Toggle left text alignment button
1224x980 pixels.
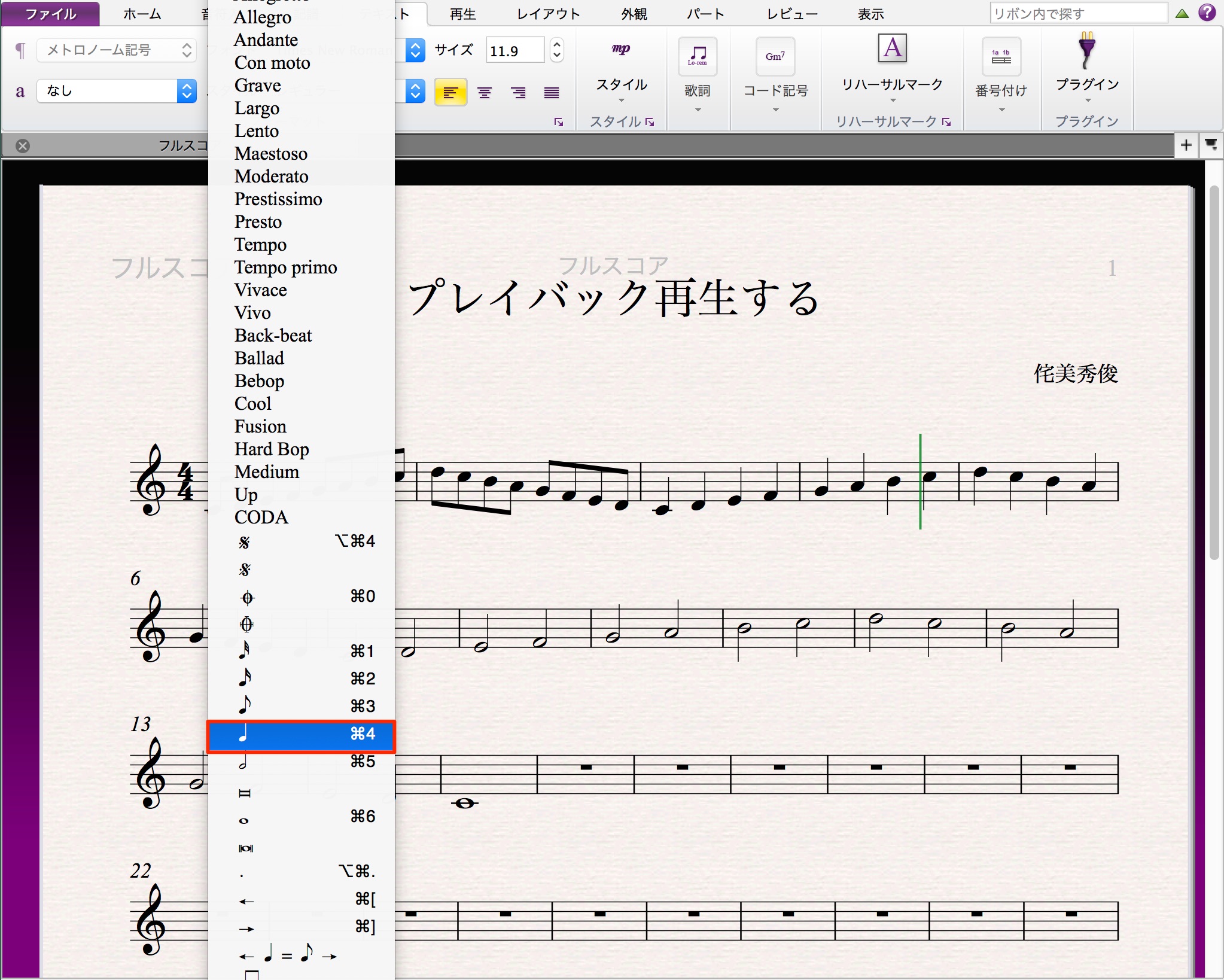pos(450,93)
